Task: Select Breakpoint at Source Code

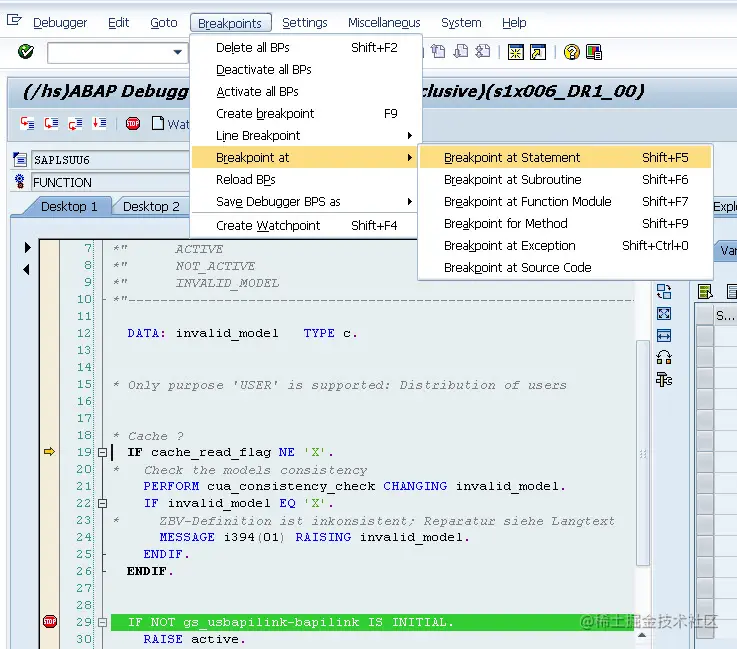Action: coord(565,268)
